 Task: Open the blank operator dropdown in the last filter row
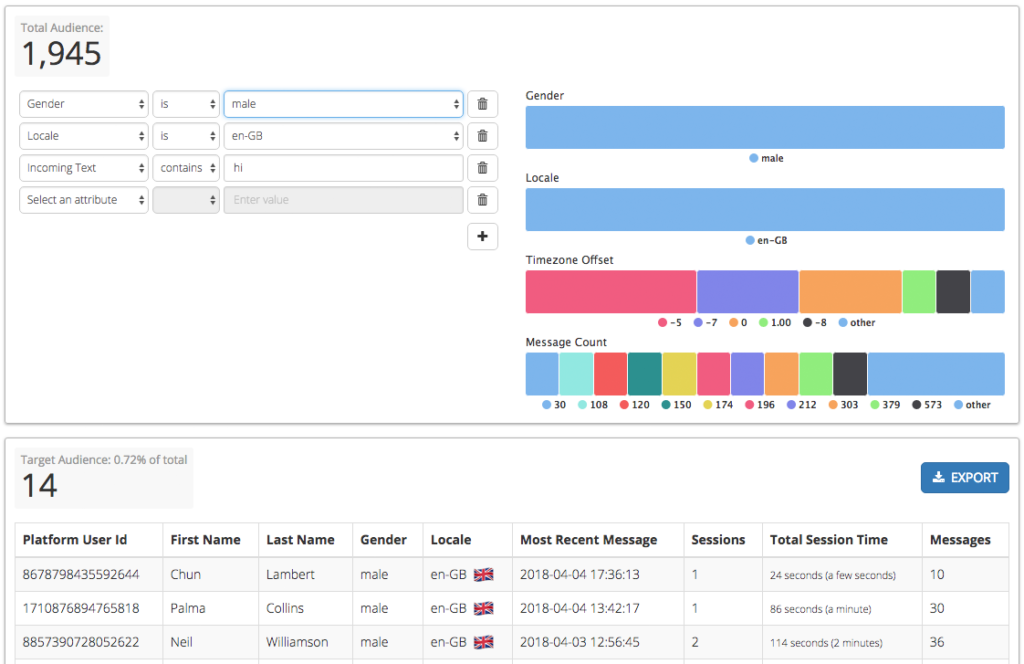tap(186, 200)
